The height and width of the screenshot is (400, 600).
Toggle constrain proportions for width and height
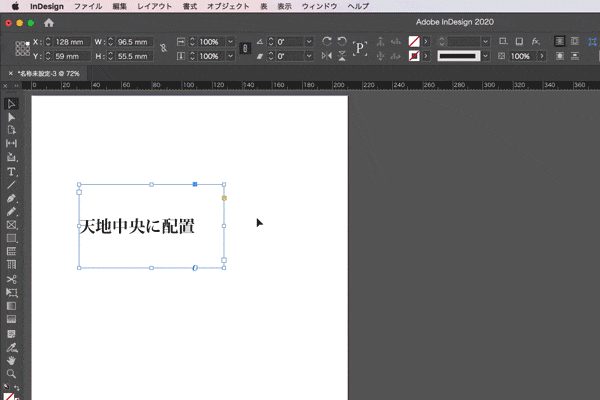(163, 48)
